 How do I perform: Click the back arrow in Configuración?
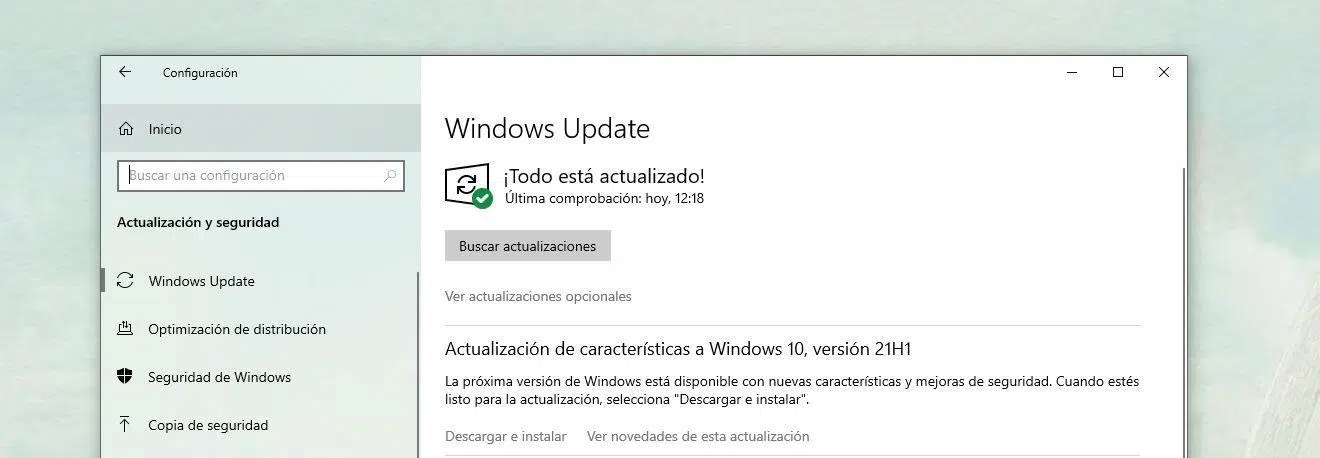click(x=125, y=72)
